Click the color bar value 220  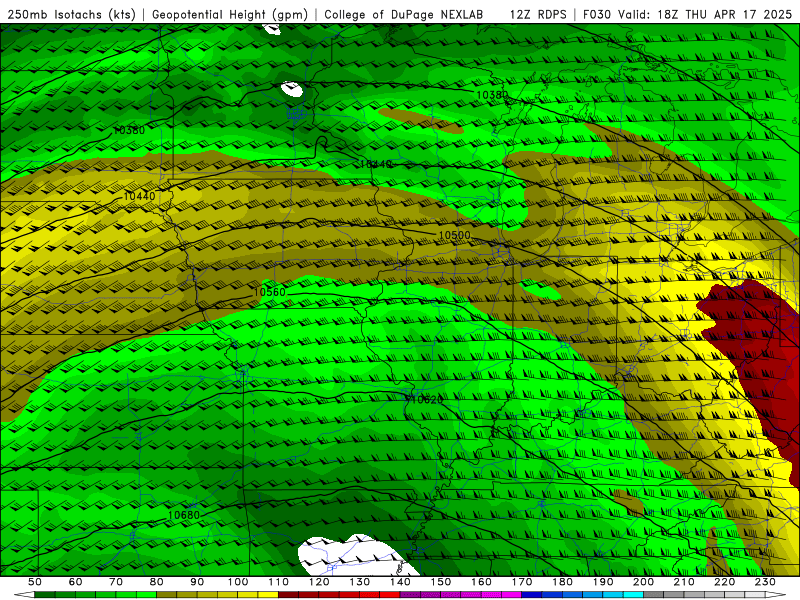pos(724,582)
